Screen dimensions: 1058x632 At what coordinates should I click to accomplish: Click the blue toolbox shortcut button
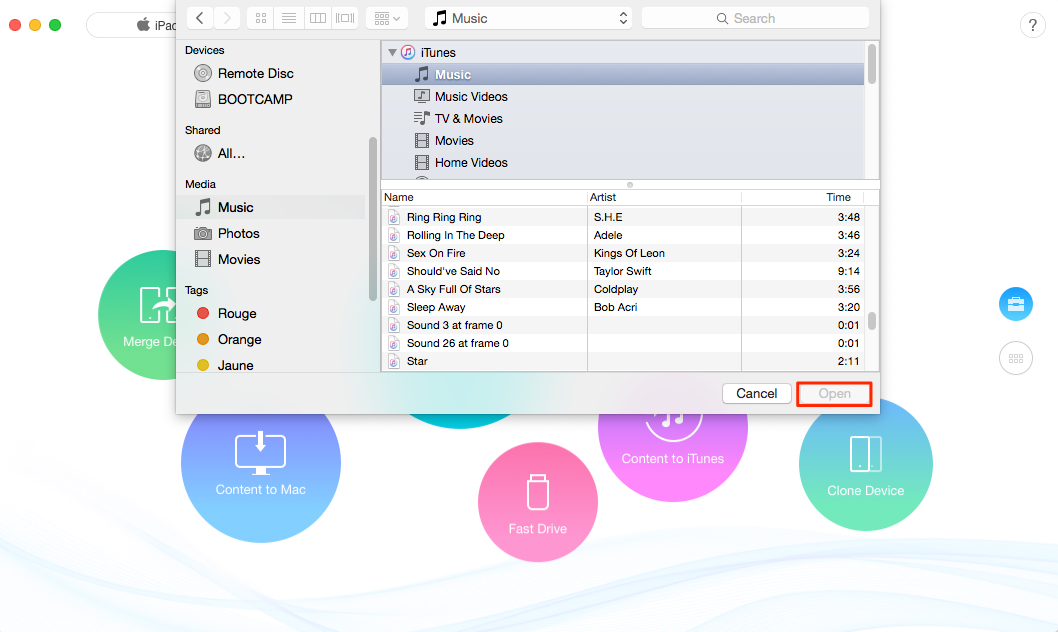(x=1015, y=304)
